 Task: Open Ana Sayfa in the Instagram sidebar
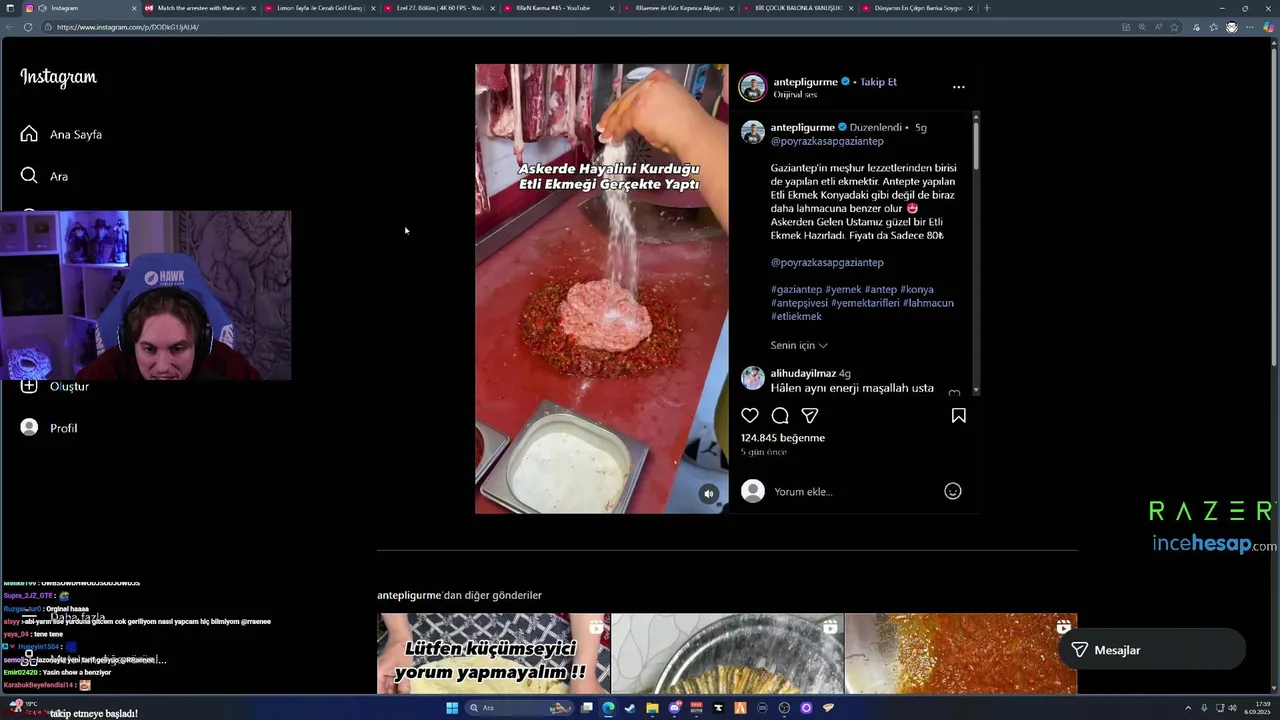point(61,134)
